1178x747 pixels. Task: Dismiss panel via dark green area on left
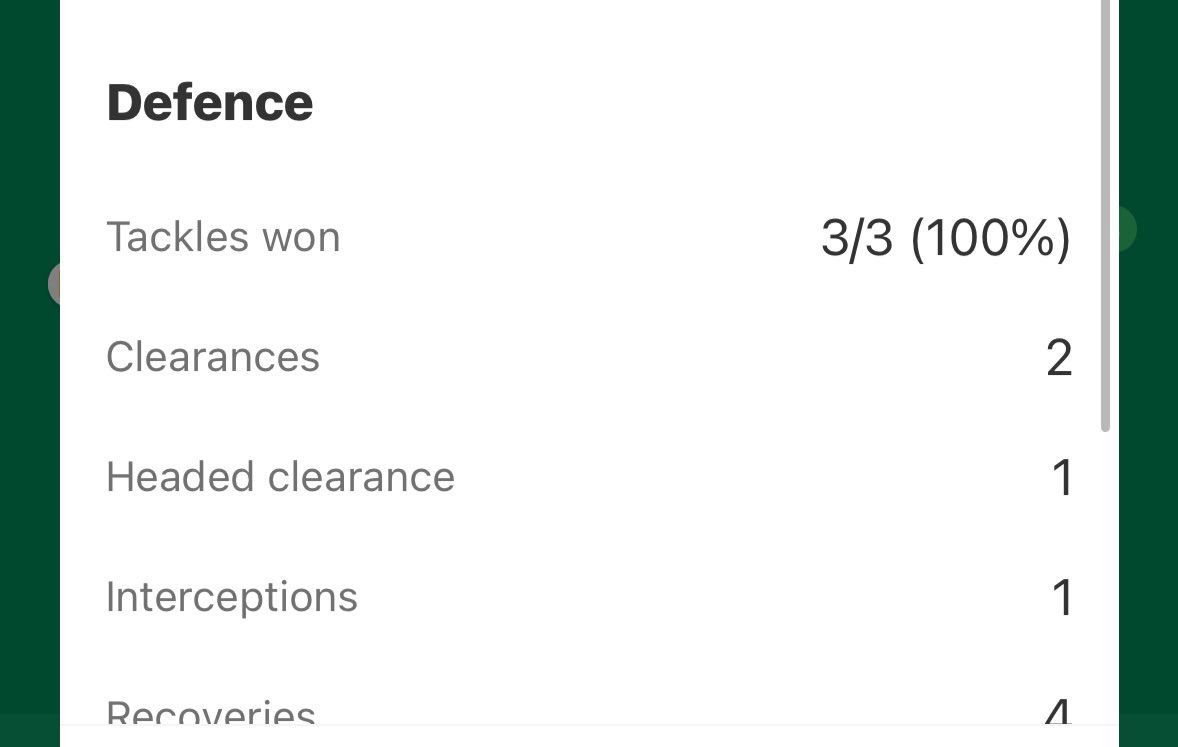[x=29, y=451]
